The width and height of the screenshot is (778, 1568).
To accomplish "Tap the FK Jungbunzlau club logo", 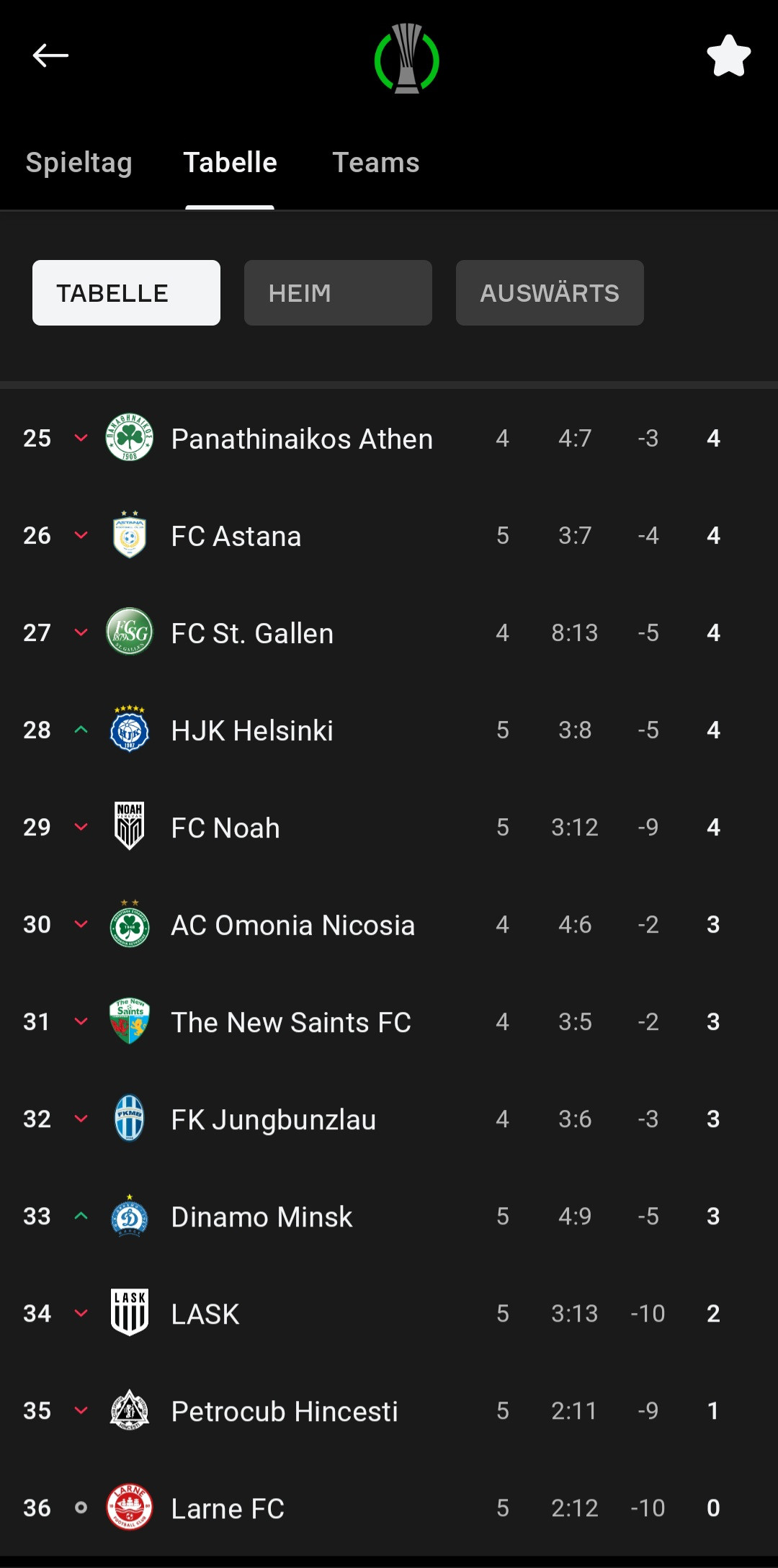I will [x=130, y=1119].
